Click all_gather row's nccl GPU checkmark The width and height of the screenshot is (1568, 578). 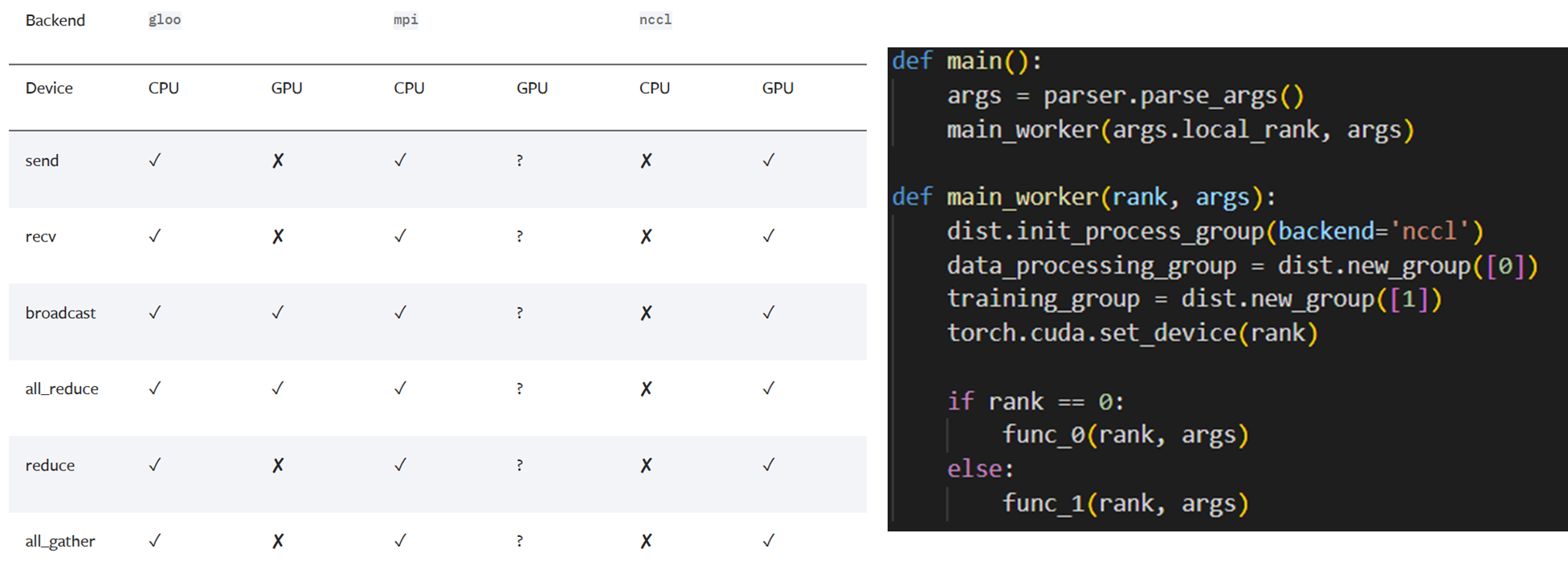[769, 540]
